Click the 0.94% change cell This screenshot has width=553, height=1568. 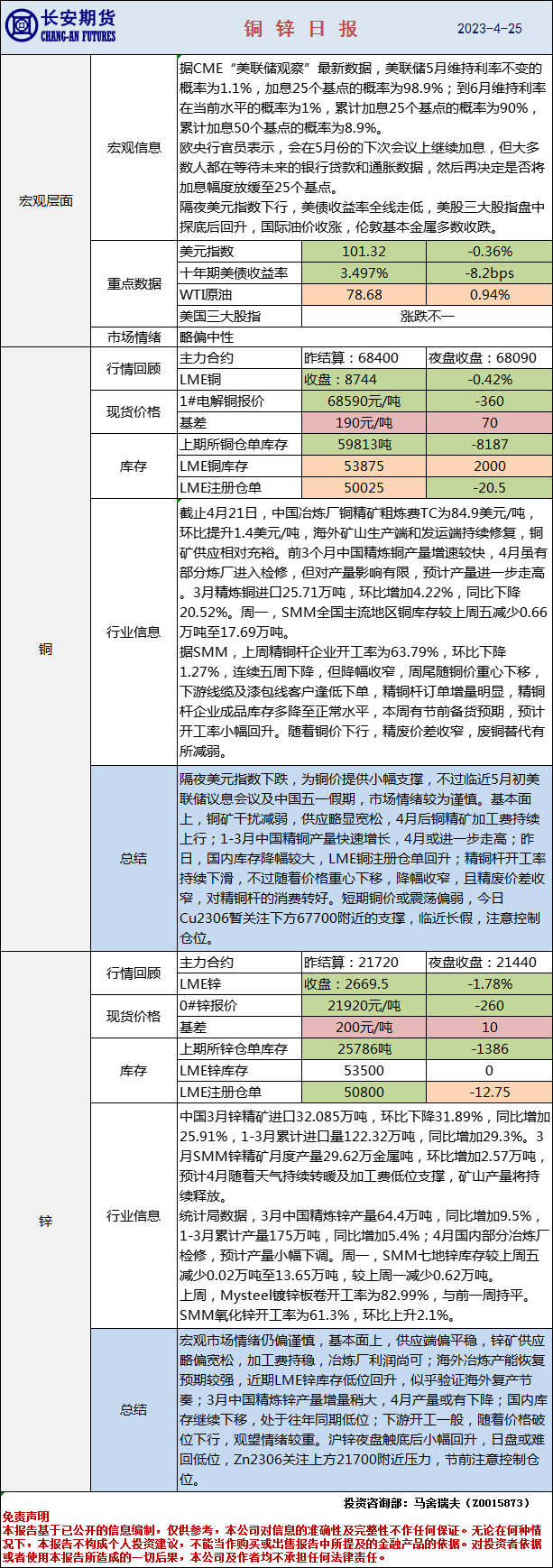(x=490, y=294)
